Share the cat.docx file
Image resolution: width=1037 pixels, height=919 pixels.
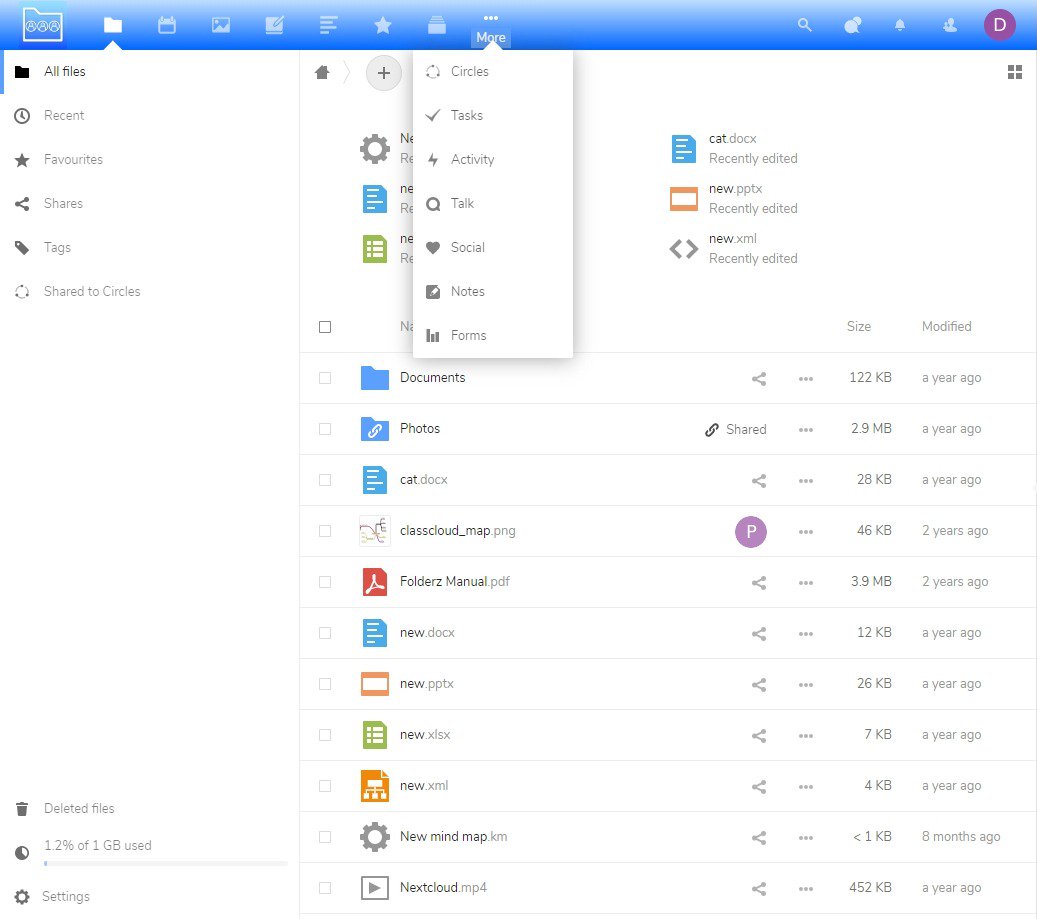(x=759, y=481)
